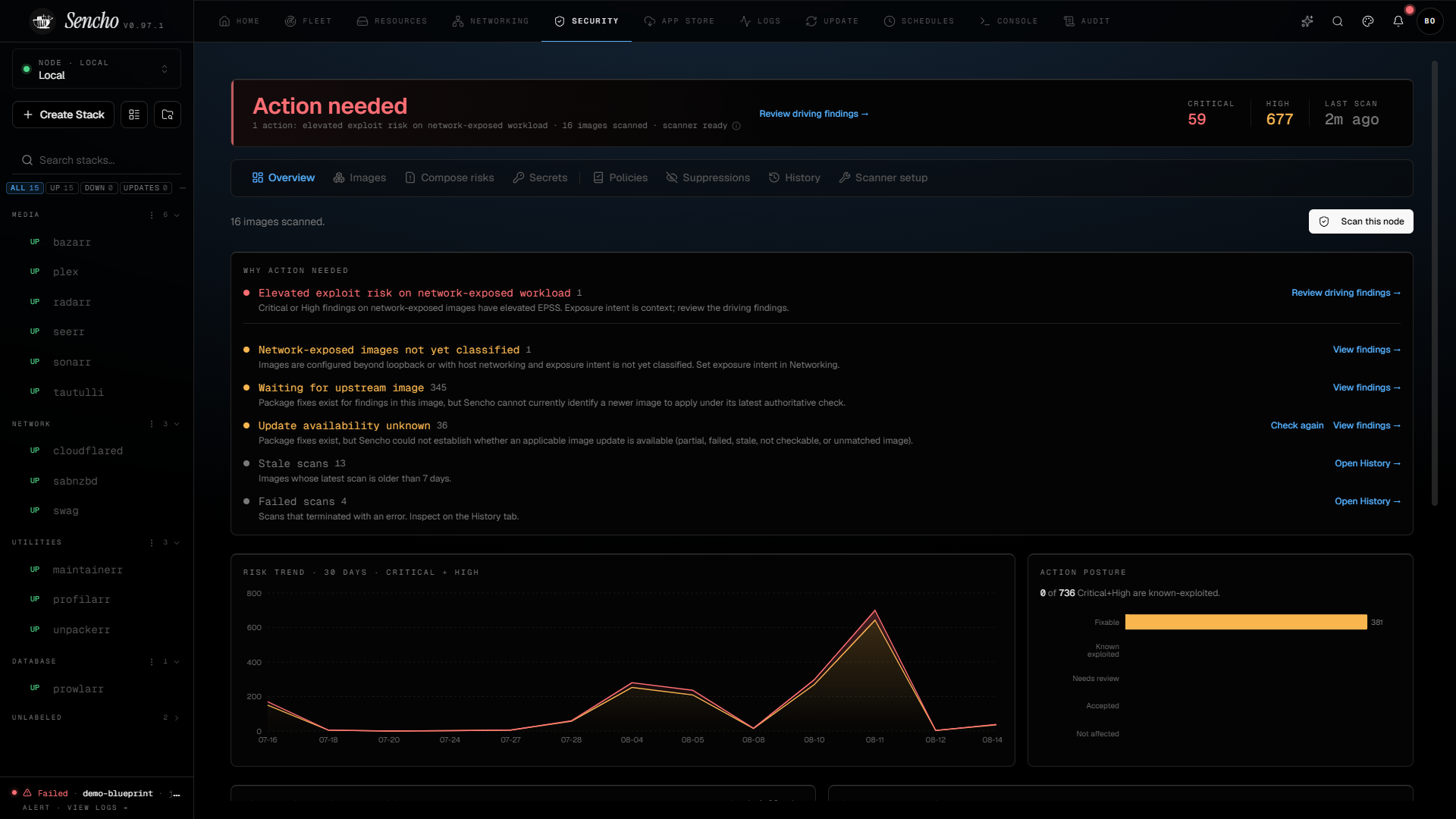Click the folder search icon button
Viewport: 1456px width, 819px height.
point(168,115)
